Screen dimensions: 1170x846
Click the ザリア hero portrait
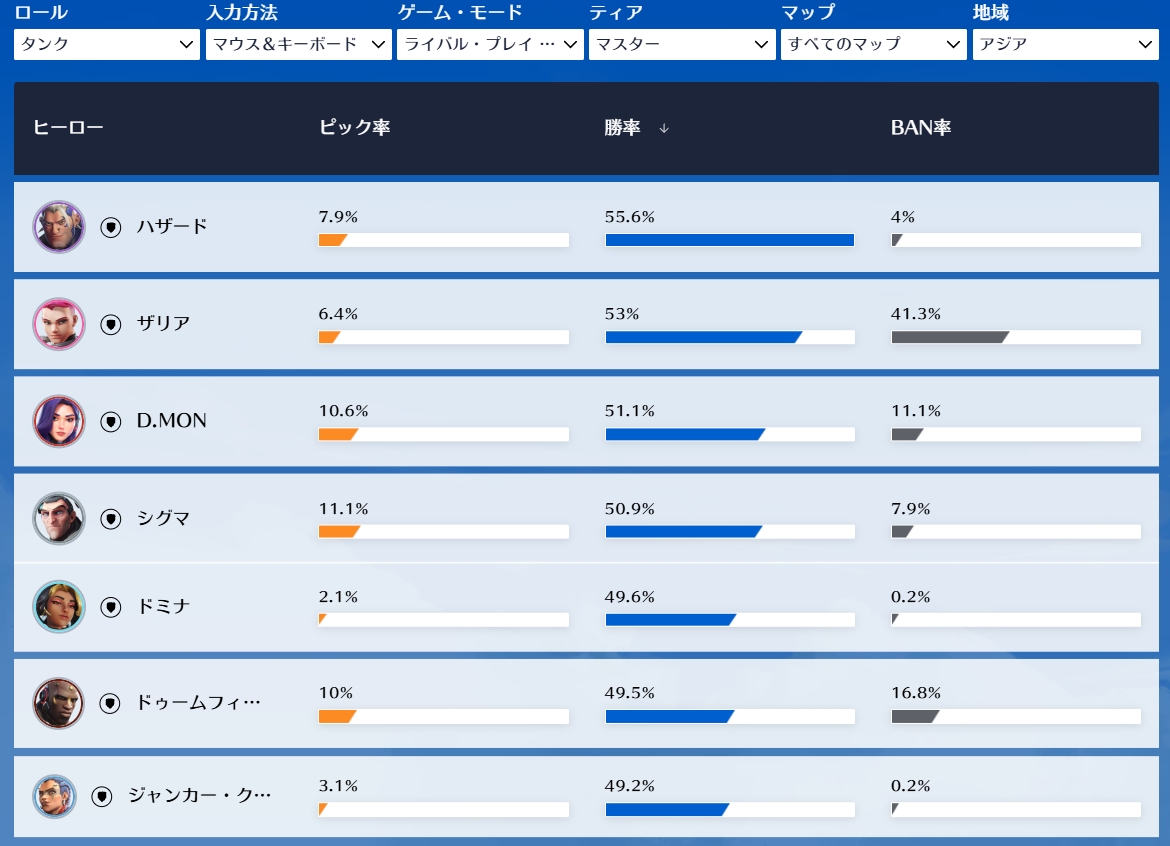(59, 324)
